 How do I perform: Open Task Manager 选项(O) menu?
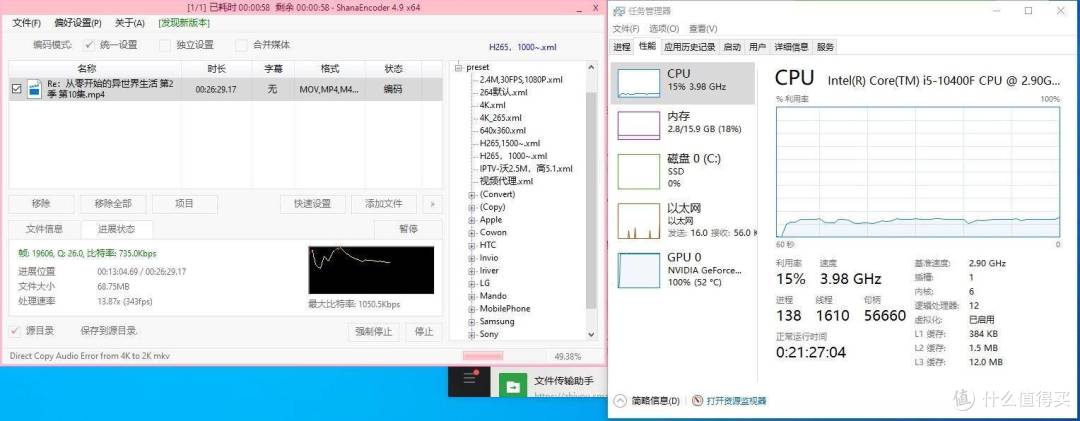pyautogui.click(x=664, y=29)
